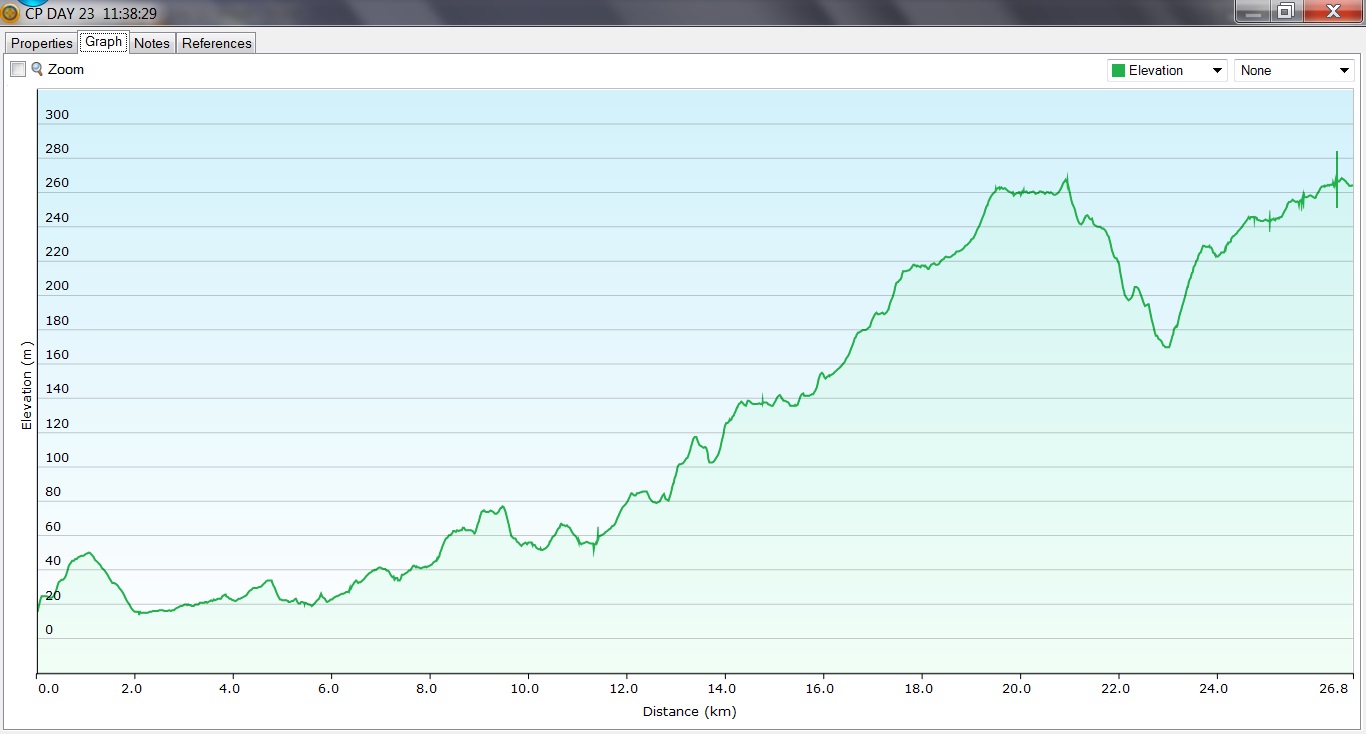The width and height of the screenshot is (1366, 734).
Task: Click the restore window button
Action: click(1286, 11)
